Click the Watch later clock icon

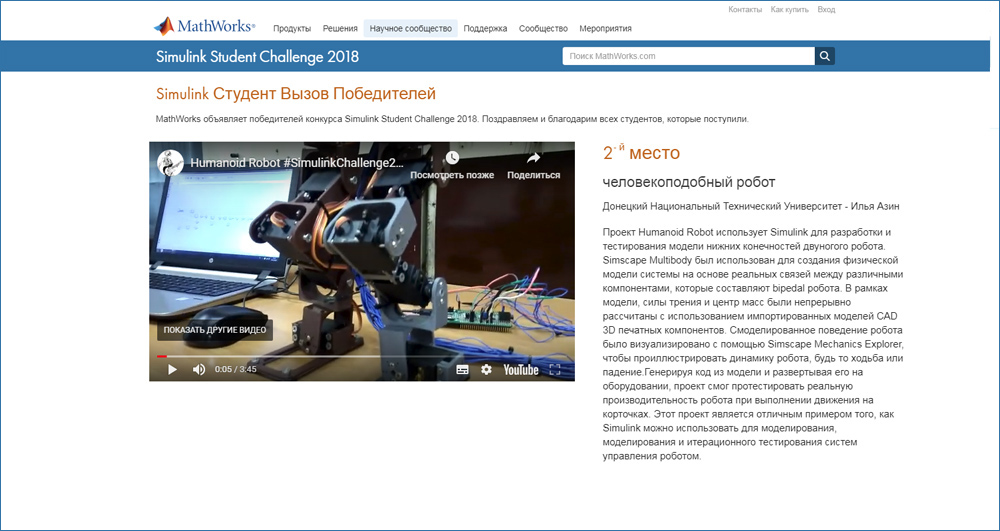[x=452, y=157]
